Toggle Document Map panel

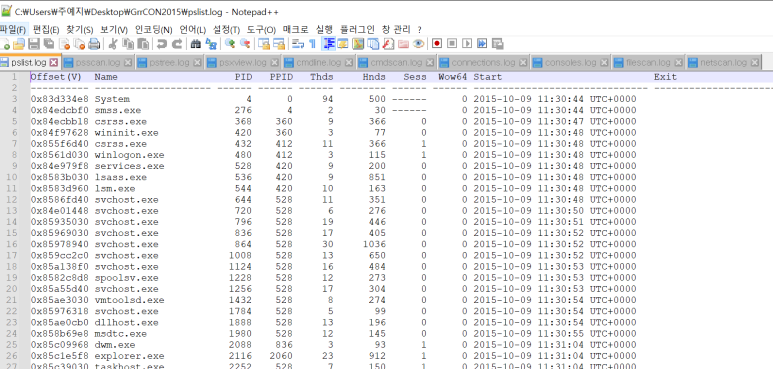coord(358,44)
